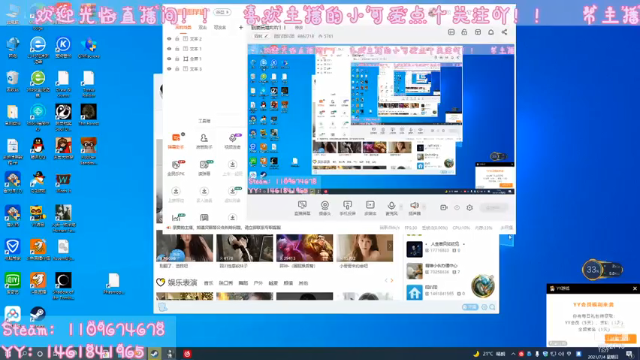Click the orange button in the YY popup
This screenshot has height=360, width=640.
click(x=620, y=338)
